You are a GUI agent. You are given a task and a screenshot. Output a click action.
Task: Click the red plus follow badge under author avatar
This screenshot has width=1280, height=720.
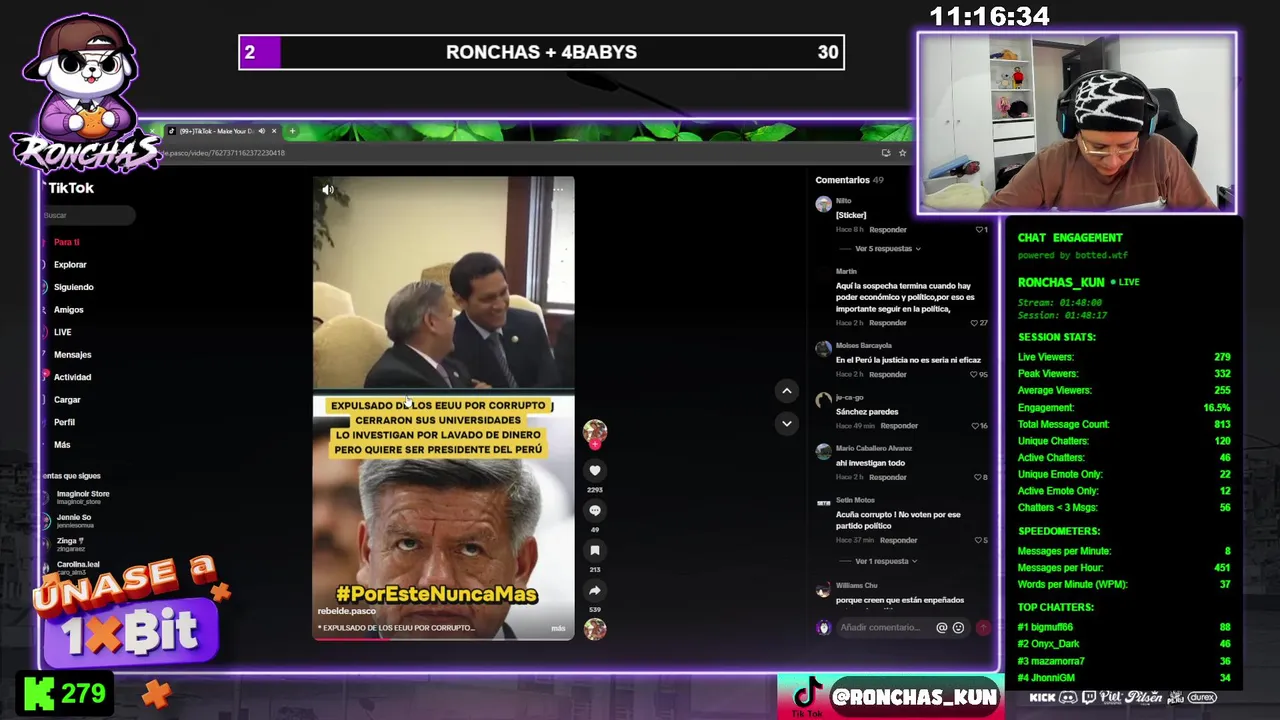[595, 444]
